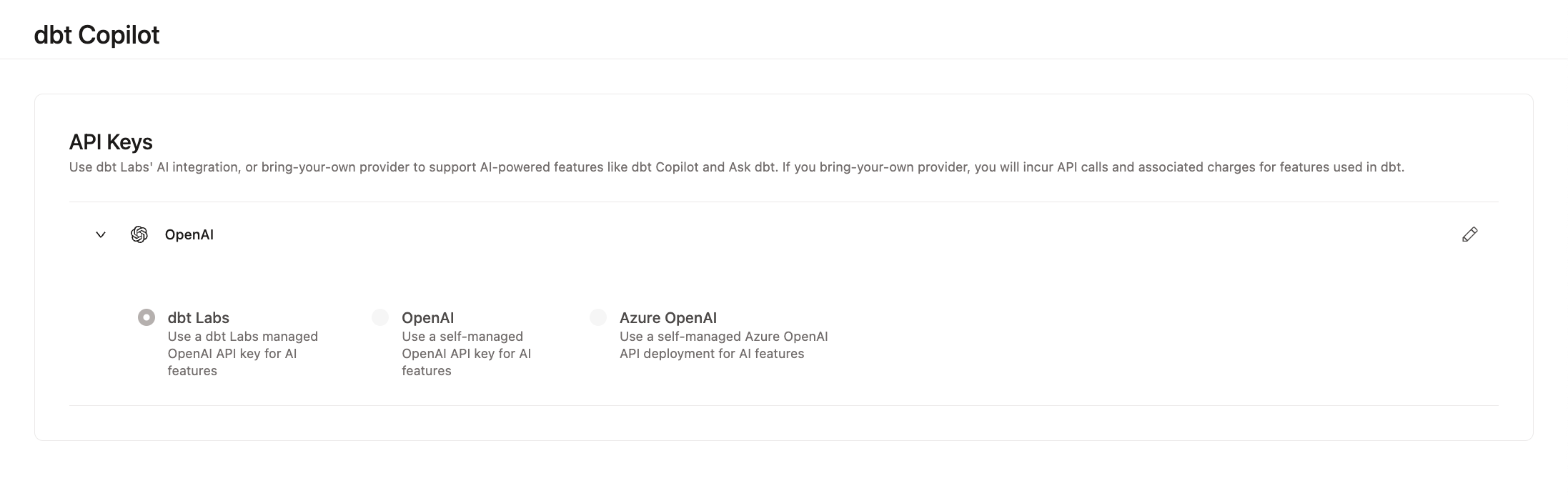Click the dbt Labs option label text
Viewport: 1568px width, 496px height.
(x=197, y=317)
